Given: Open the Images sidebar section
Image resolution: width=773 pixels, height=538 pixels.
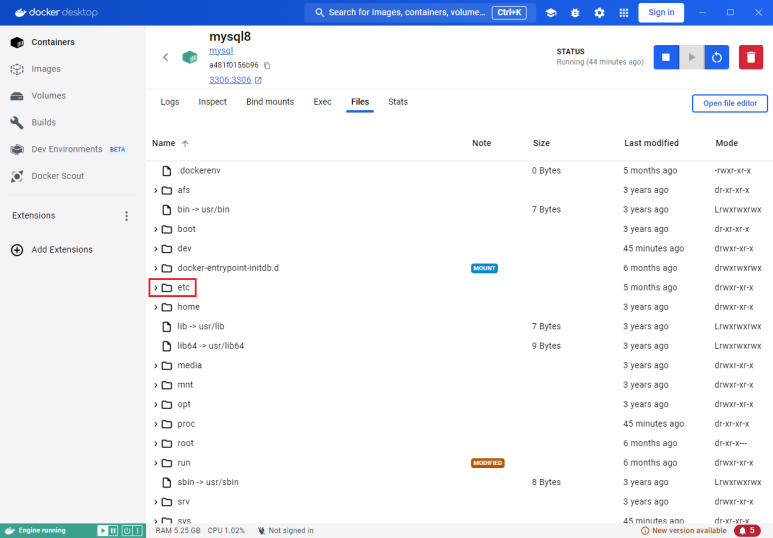Looking at the screenshot, I should pyautogui.click(x=46, y=69).
